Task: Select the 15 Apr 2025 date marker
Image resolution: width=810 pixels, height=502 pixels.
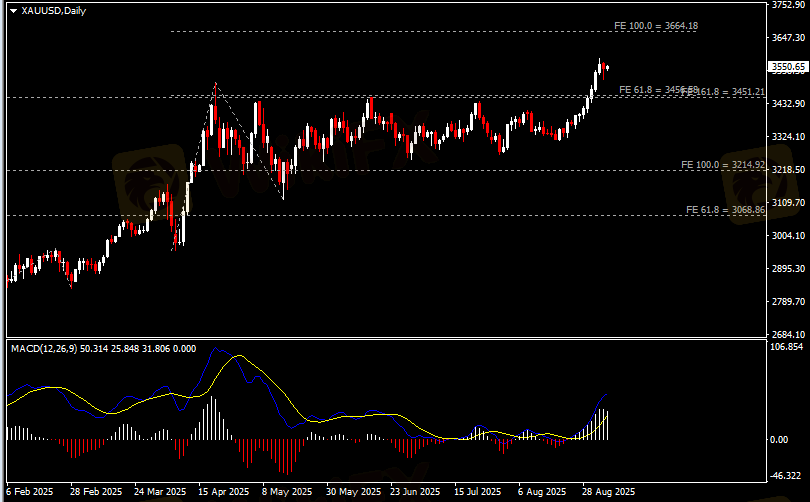Action: pyautogui.click(x=223, y=492)
